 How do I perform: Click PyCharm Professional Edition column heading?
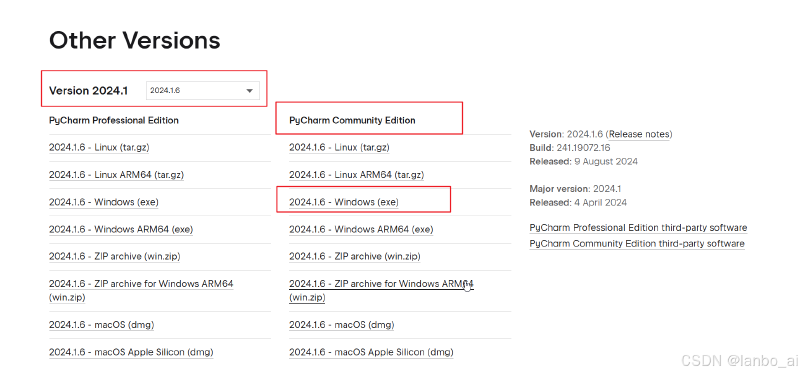tap(114, 120)
